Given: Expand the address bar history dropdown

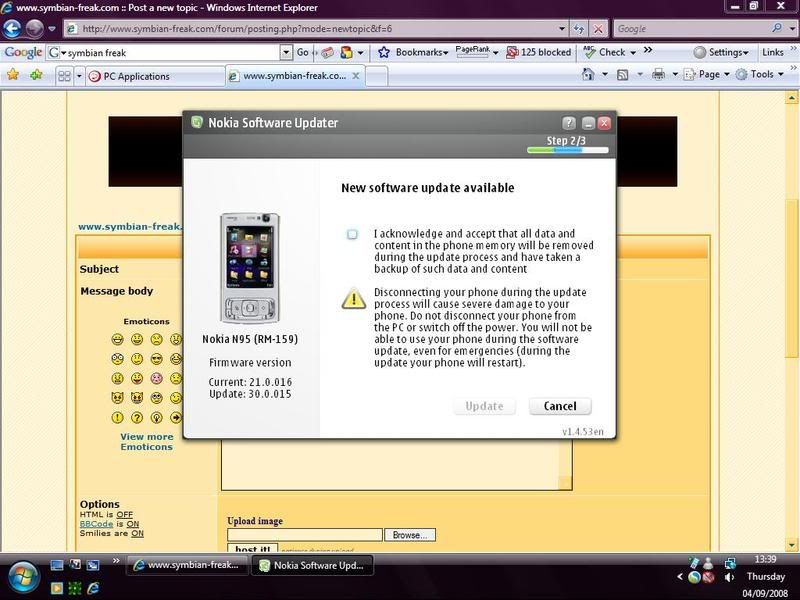Looking at the screenshot, I should point(562,29).
